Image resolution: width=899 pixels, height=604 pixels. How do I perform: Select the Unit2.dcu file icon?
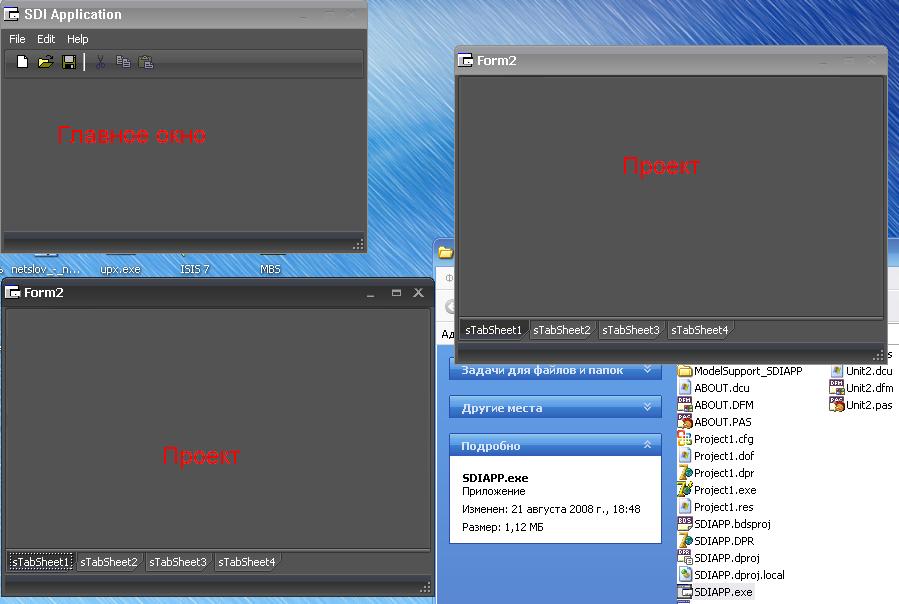837,371
